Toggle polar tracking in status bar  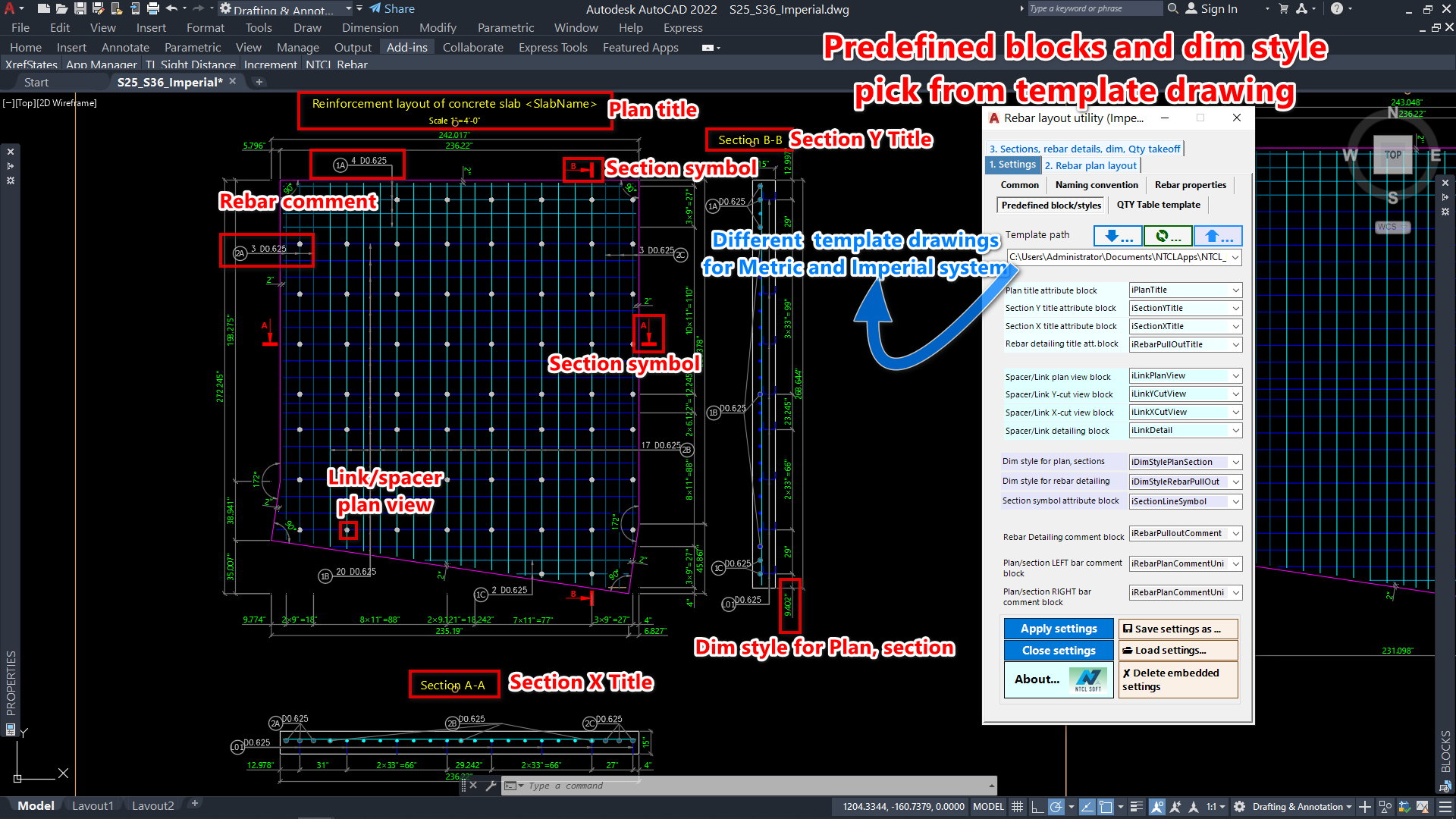coord(1056,807)
